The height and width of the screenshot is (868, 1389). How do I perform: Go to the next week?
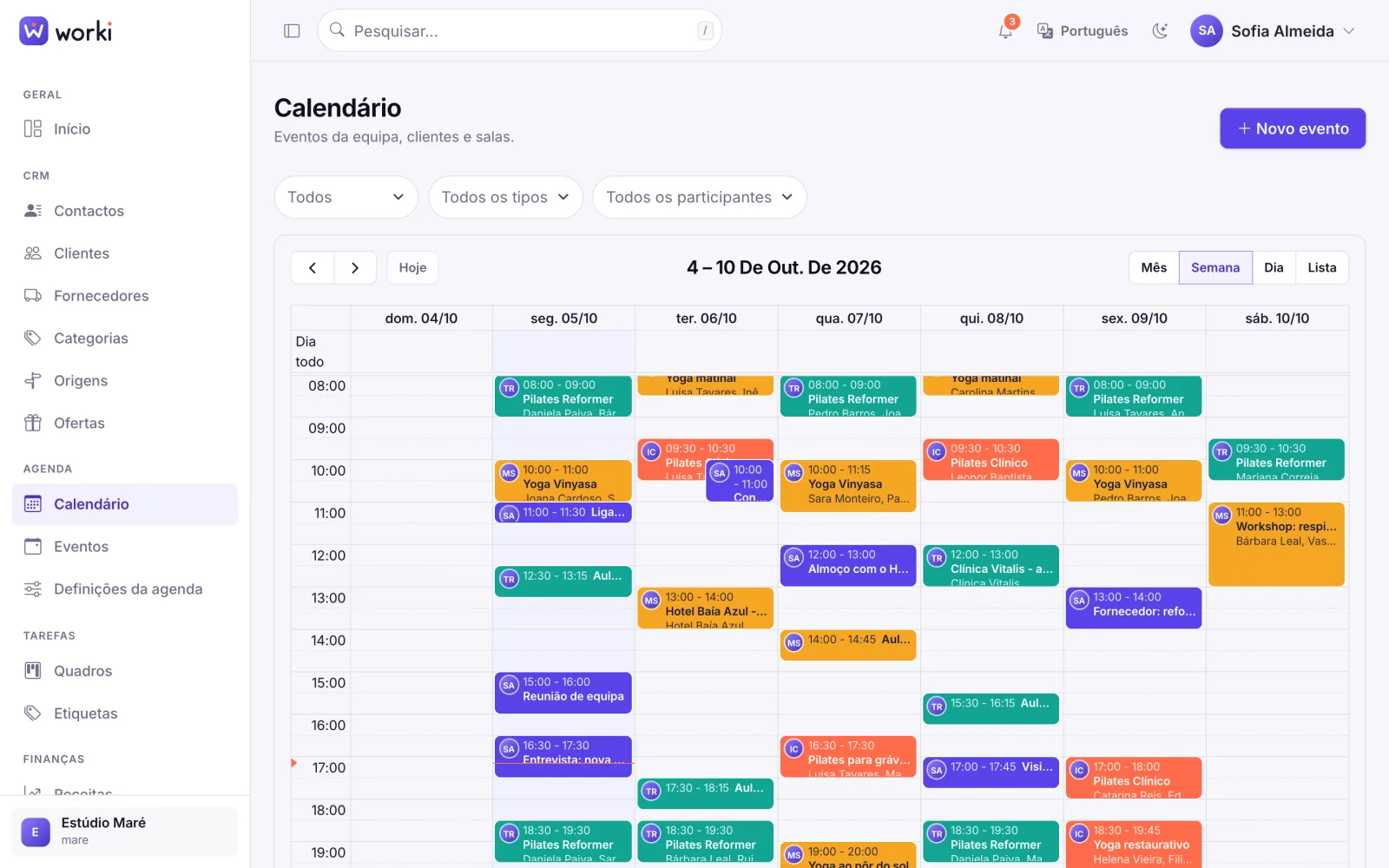click(355, 267)
